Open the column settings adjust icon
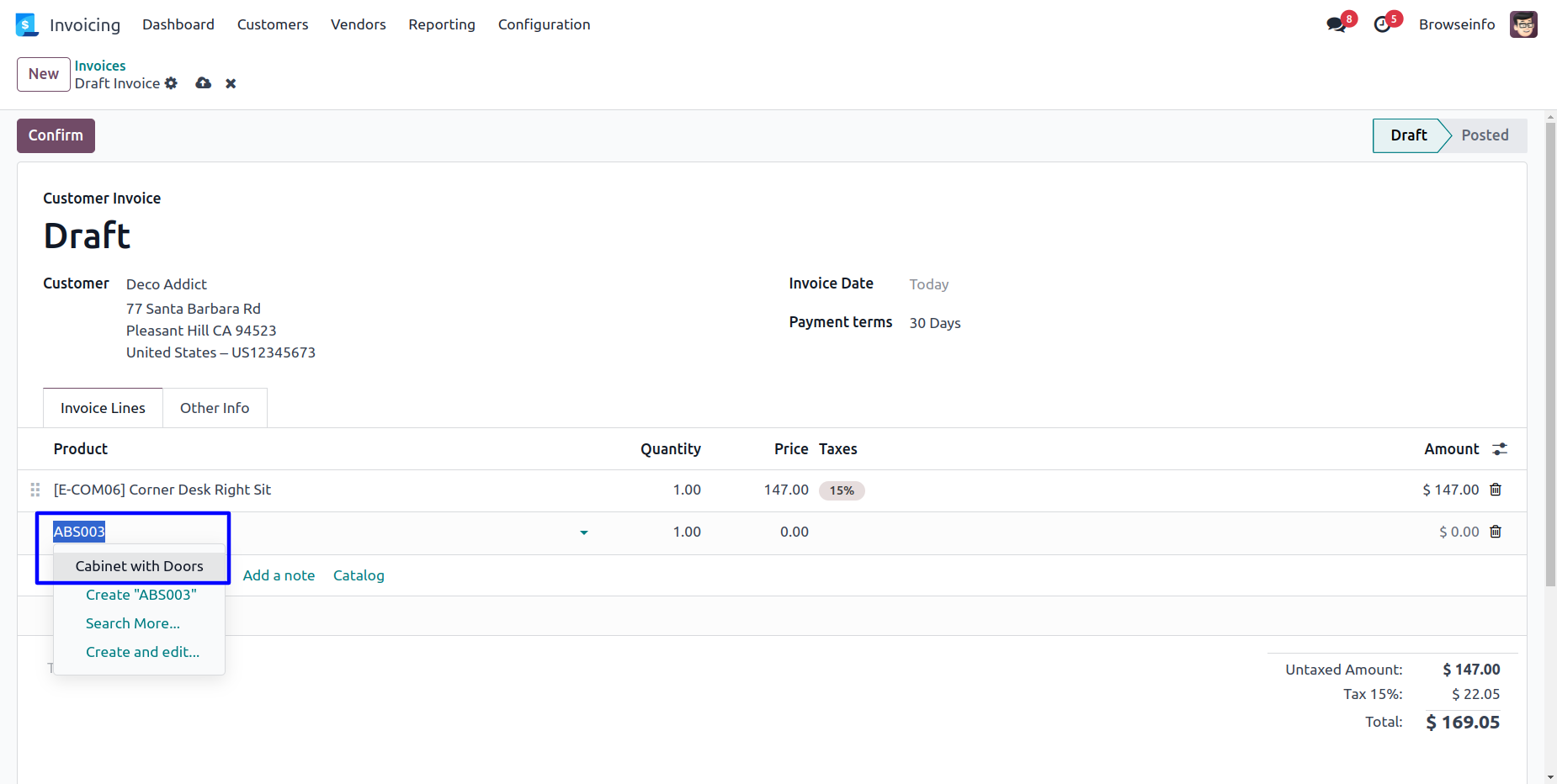Image resolution: width=1557 pixels, height=784 pixels. tap(1500, 449)
